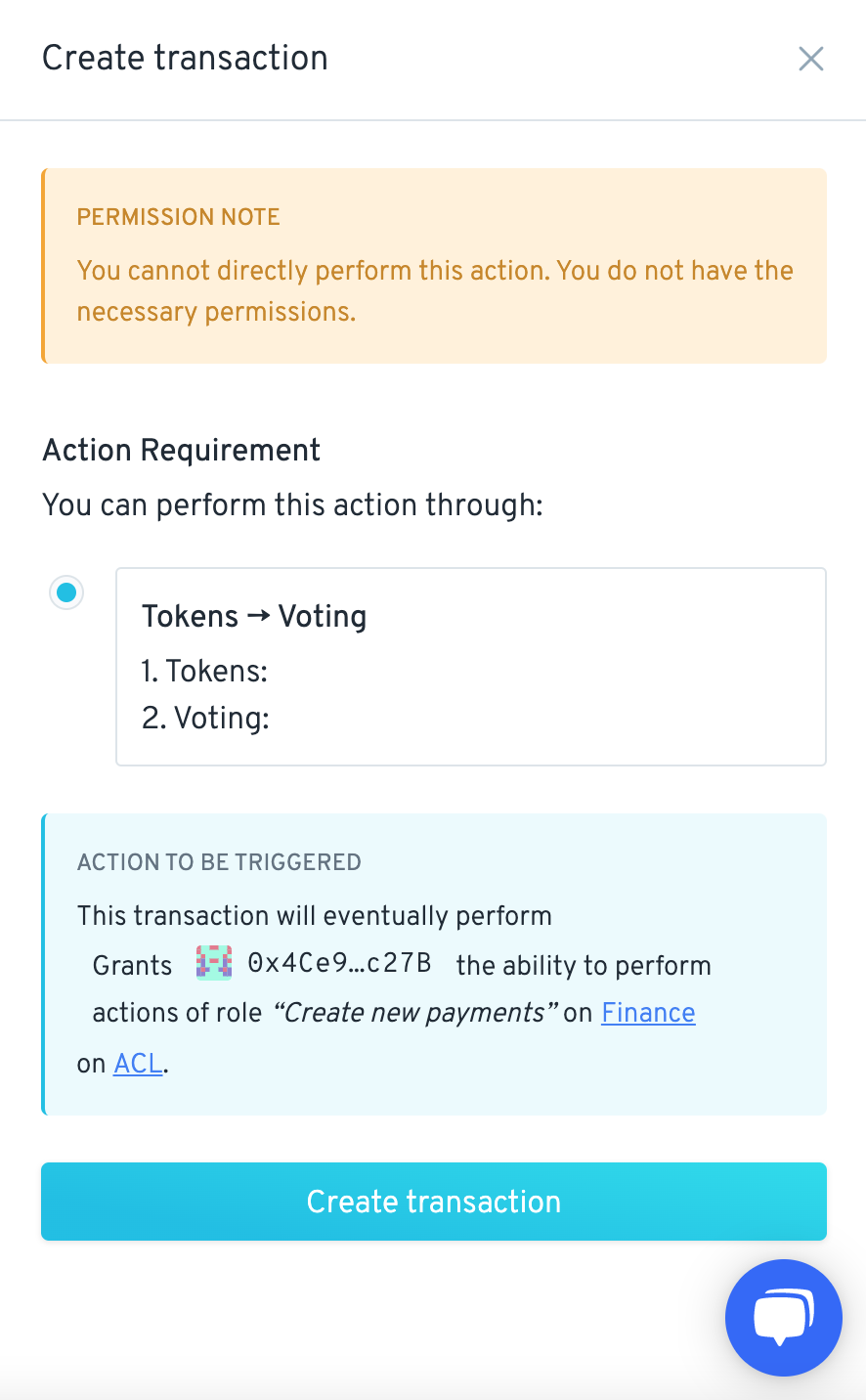Click the ACTION TO BE TRIGGERED label
Viewport: 866px width, 1400px height.
coord(219,862)
